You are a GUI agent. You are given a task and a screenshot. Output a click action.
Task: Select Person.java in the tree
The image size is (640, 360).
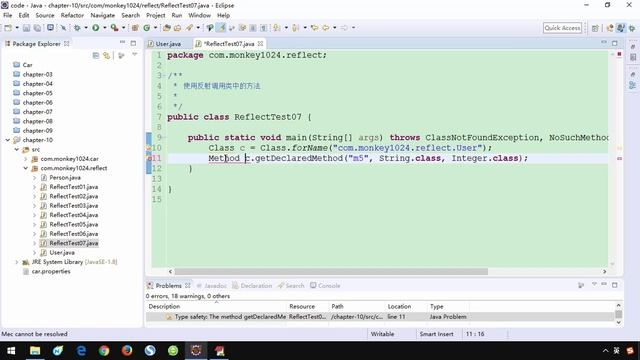coord(65,178)
